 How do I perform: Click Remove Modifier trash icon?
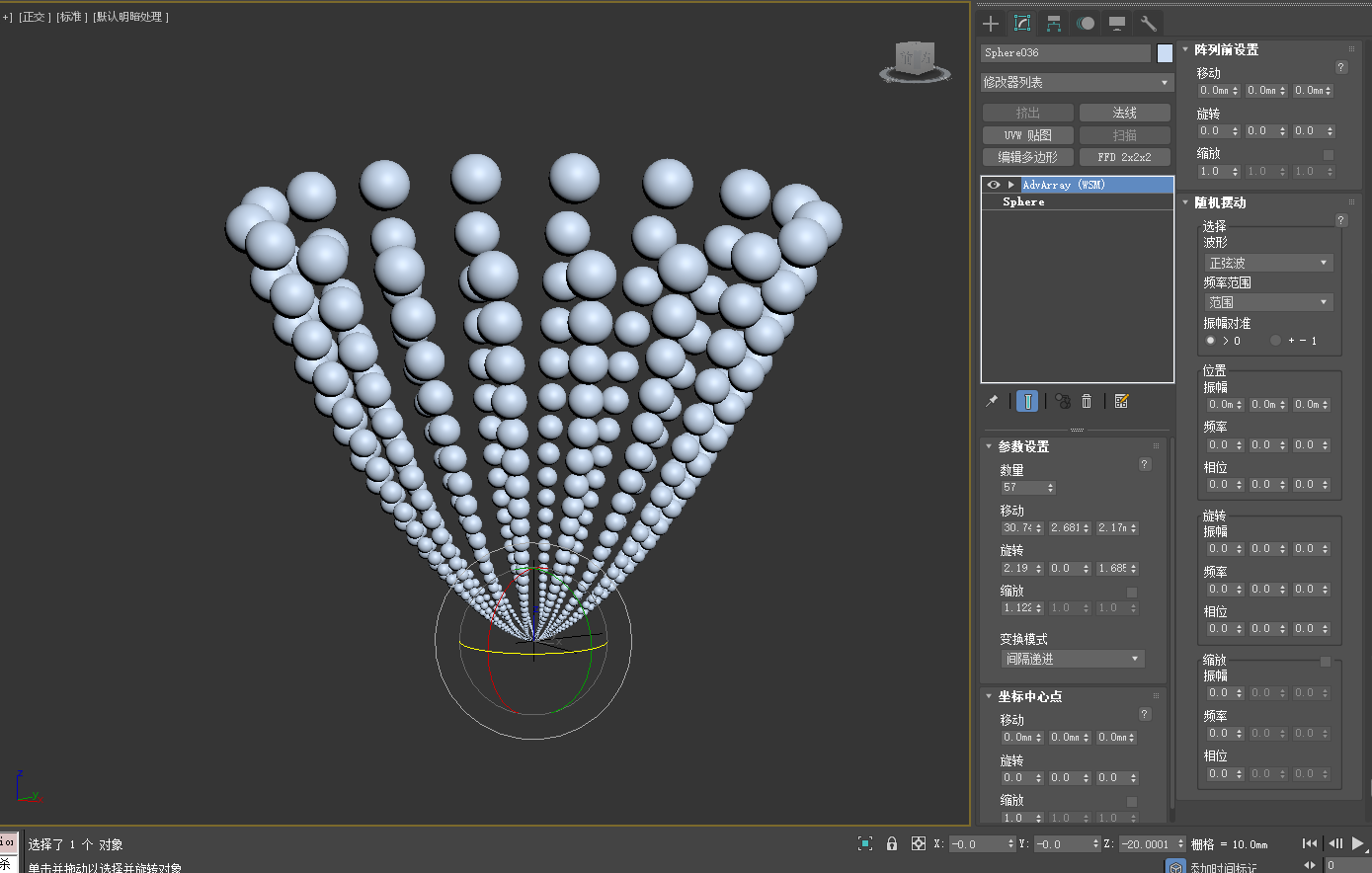click(x=1087, y=401)
